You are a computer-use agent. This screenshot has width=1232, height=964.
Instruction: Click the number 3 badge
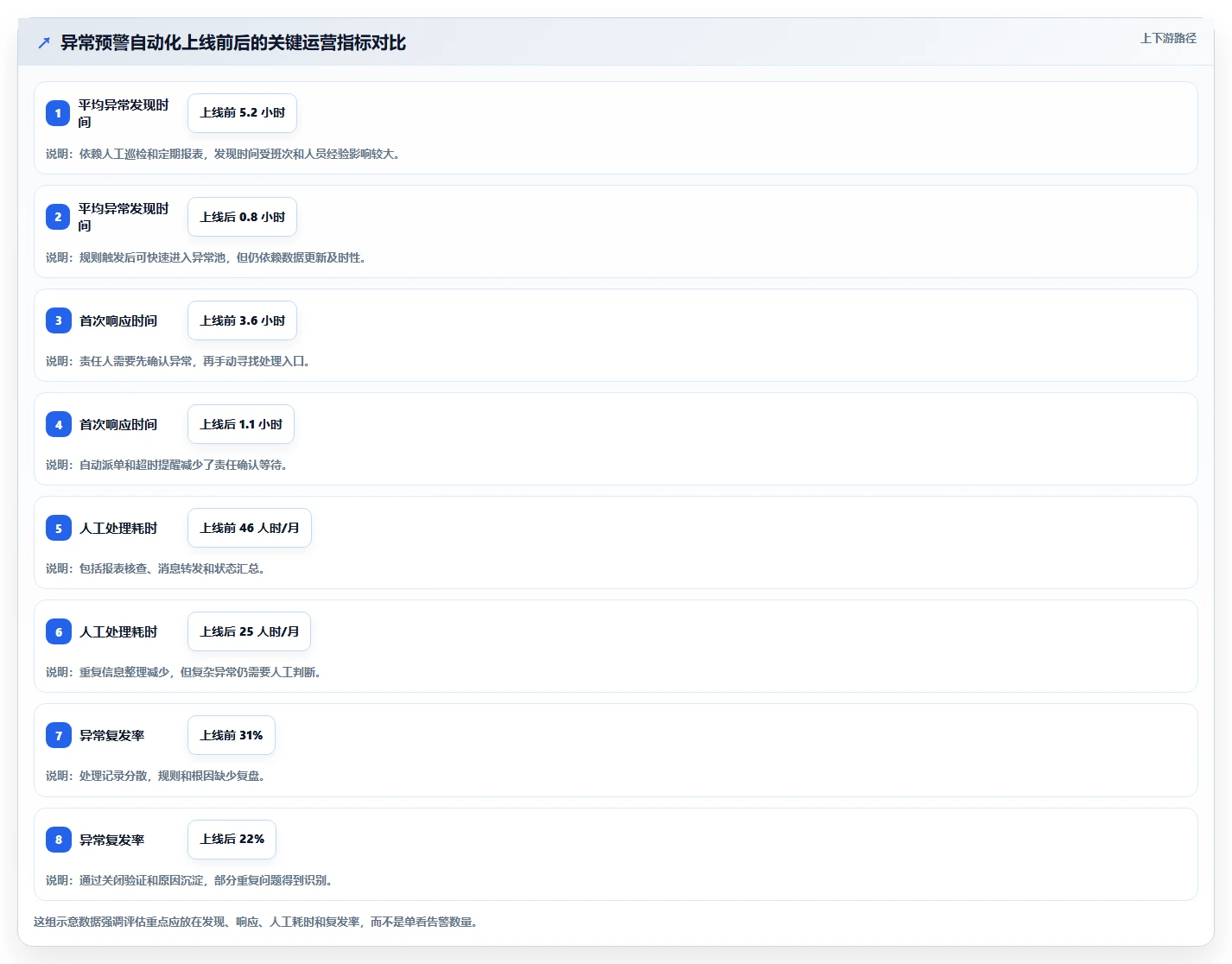(58, 320)
